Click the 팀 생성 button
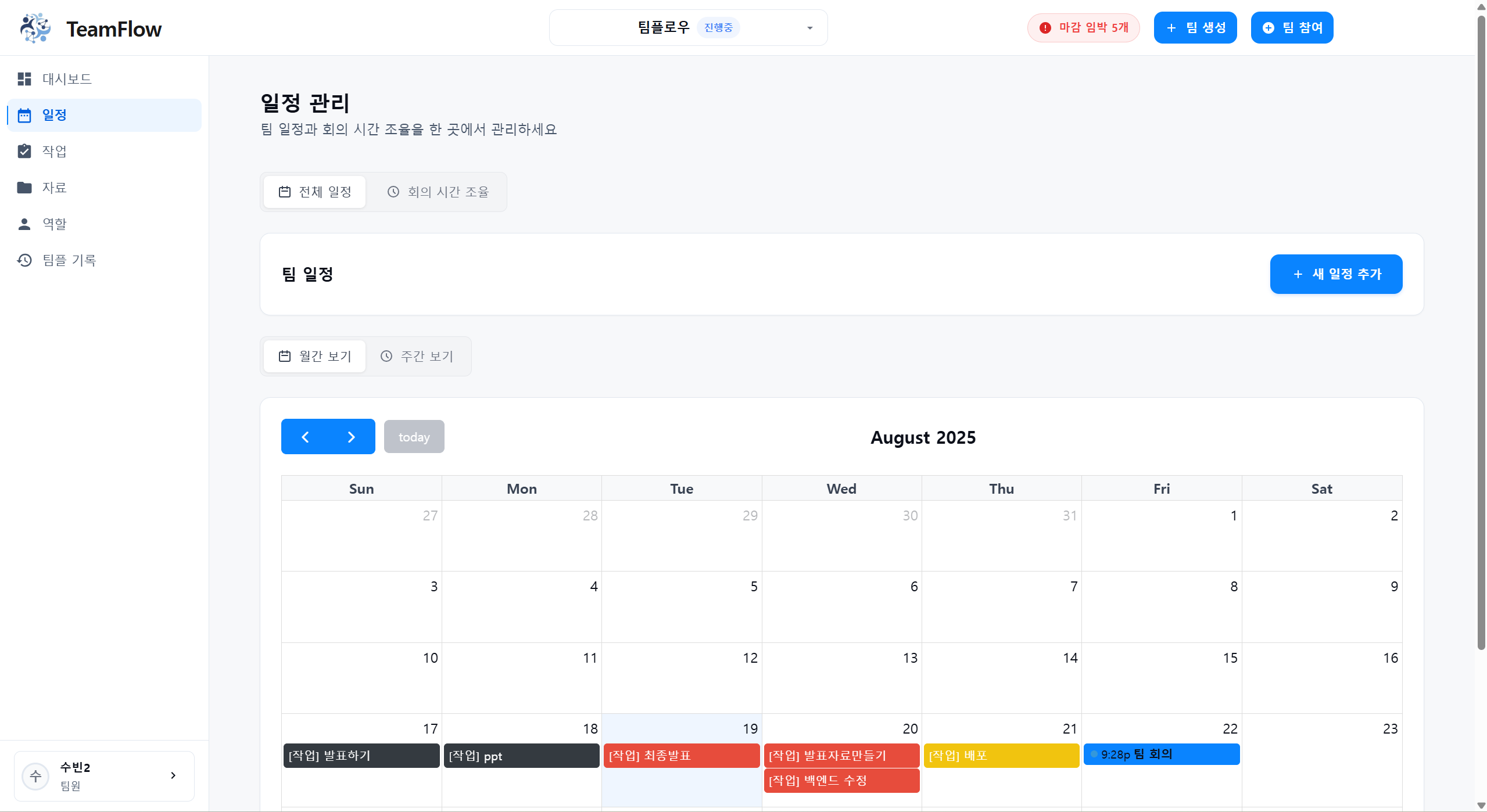Viewport: 1487px width, 812px height. (1195, 27)
